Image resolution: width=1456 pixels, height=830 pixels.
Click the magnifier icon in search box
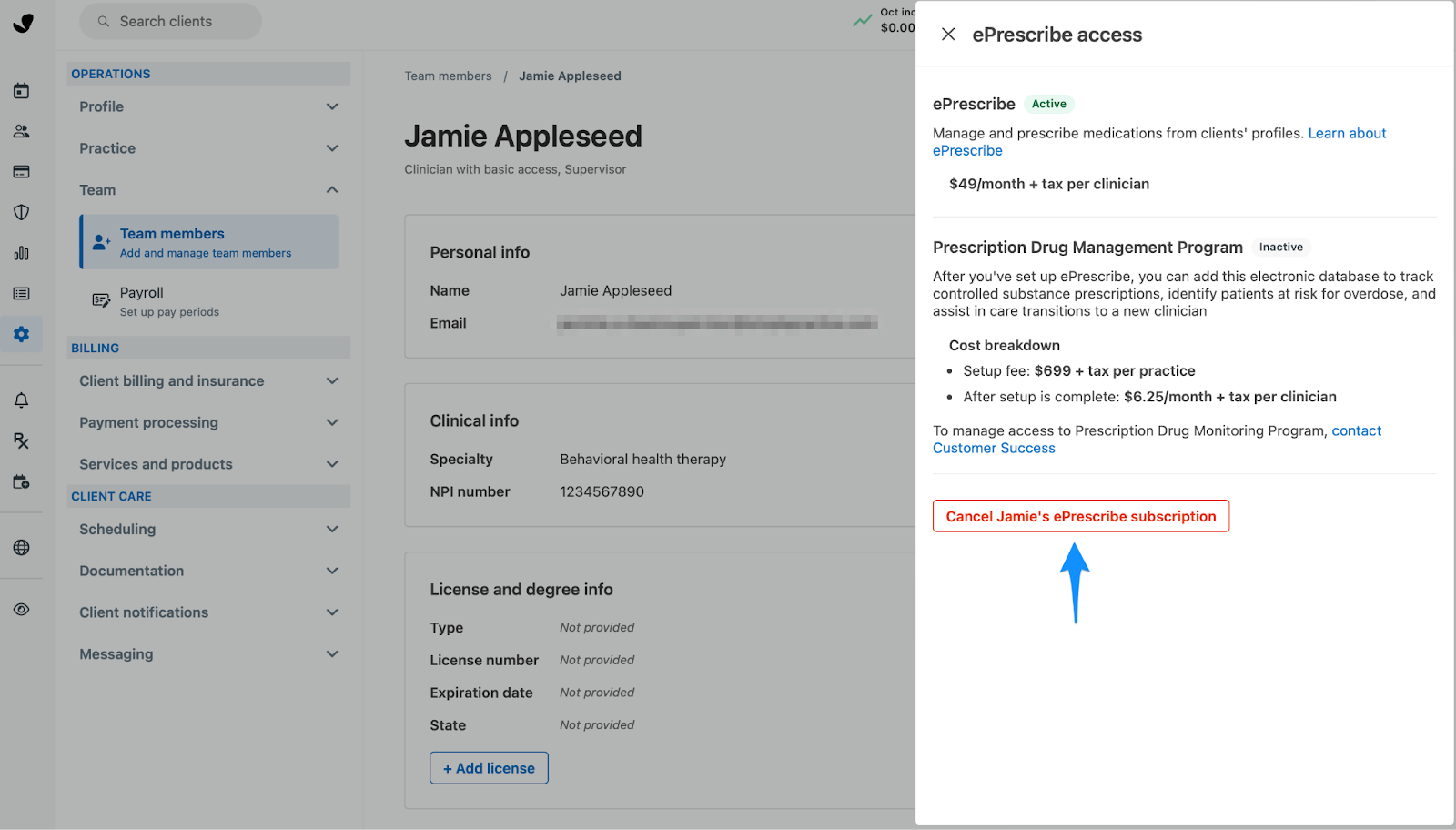pos(104,21)
